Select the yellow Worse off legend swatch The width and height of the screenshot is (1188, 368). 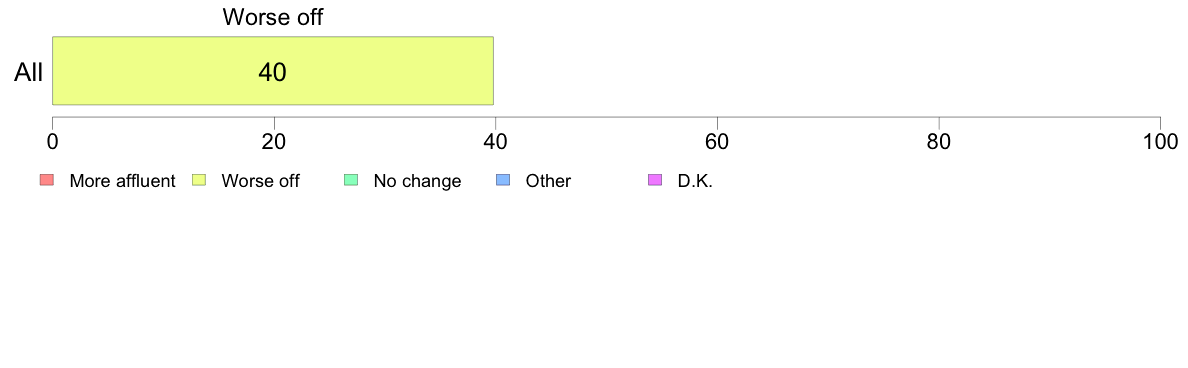199,180
